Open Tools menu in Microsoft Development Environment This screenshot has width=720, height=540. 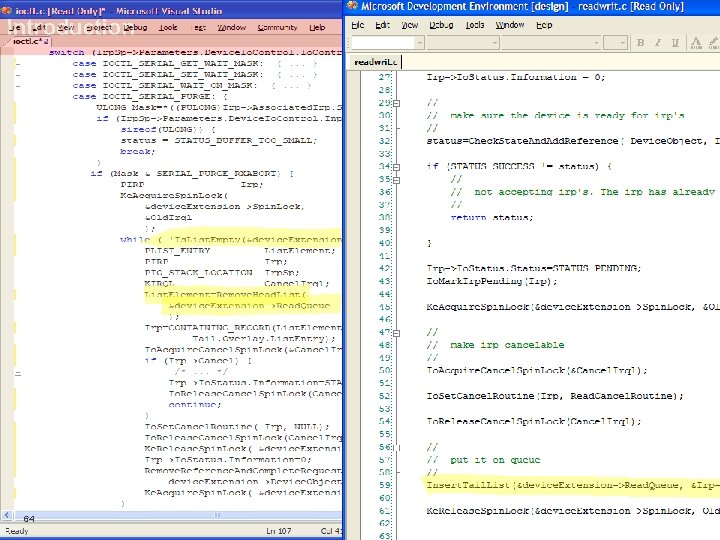[475, 25]
